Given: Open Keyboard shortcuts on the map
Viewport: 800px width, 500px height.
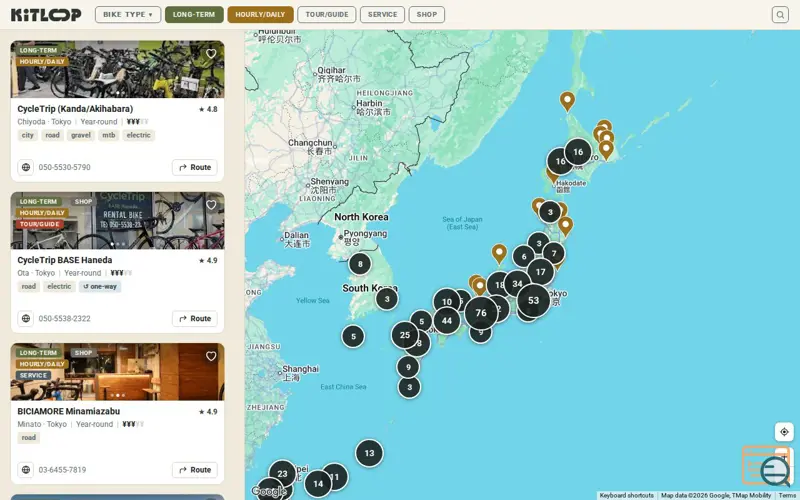Looking at the screenshot, I should pos(627,495).
